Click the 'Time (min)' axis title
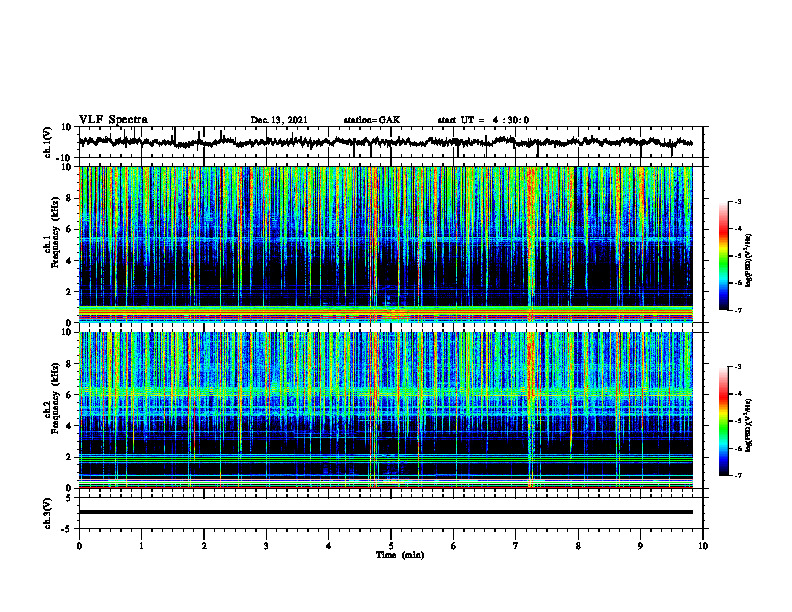792x612 pixels. (400, 555)
